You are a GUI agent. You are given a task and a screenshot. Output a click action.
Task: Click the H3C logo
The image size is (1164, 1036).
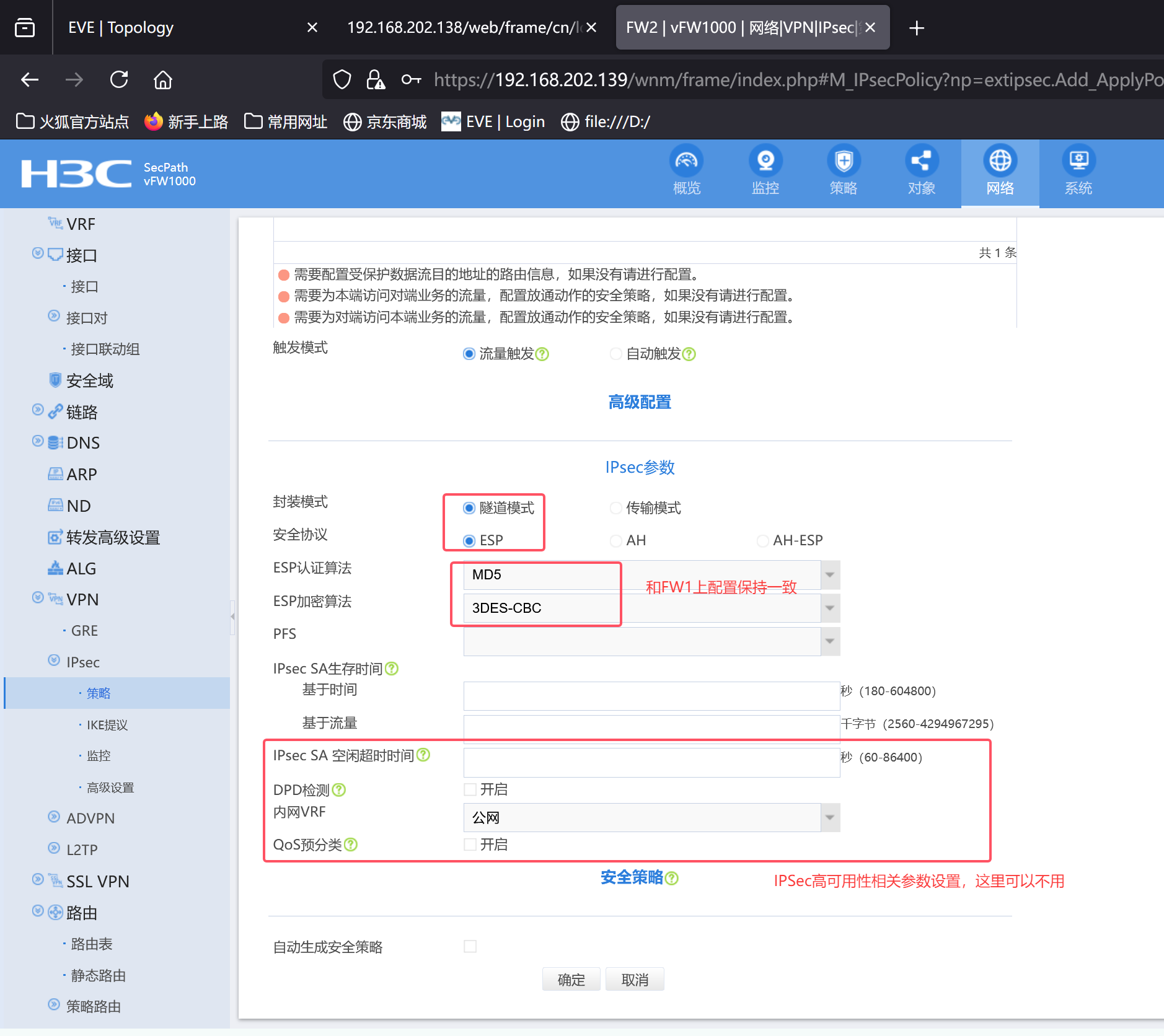point(76,173)
